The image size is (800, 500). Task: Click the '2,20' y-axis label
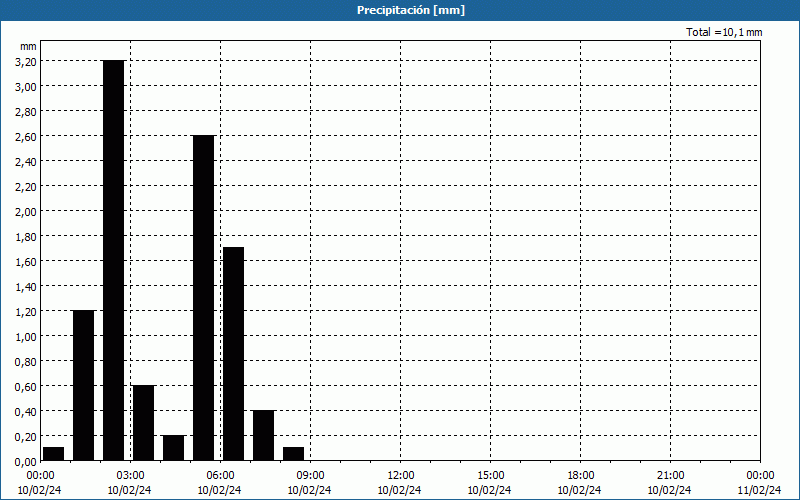26,186
